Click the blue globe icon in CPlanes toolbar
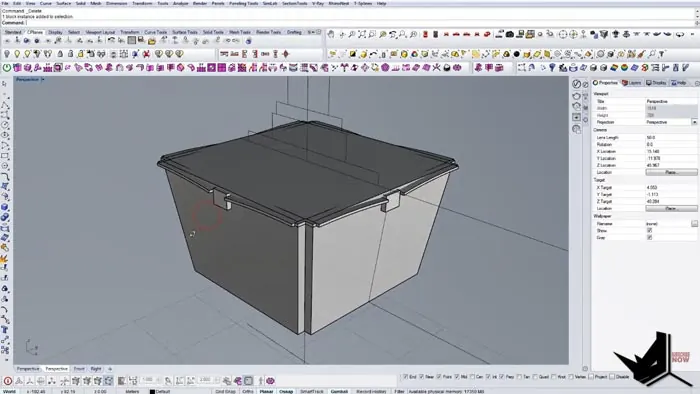Screen dimensions: 700x394 pos(249,41)
